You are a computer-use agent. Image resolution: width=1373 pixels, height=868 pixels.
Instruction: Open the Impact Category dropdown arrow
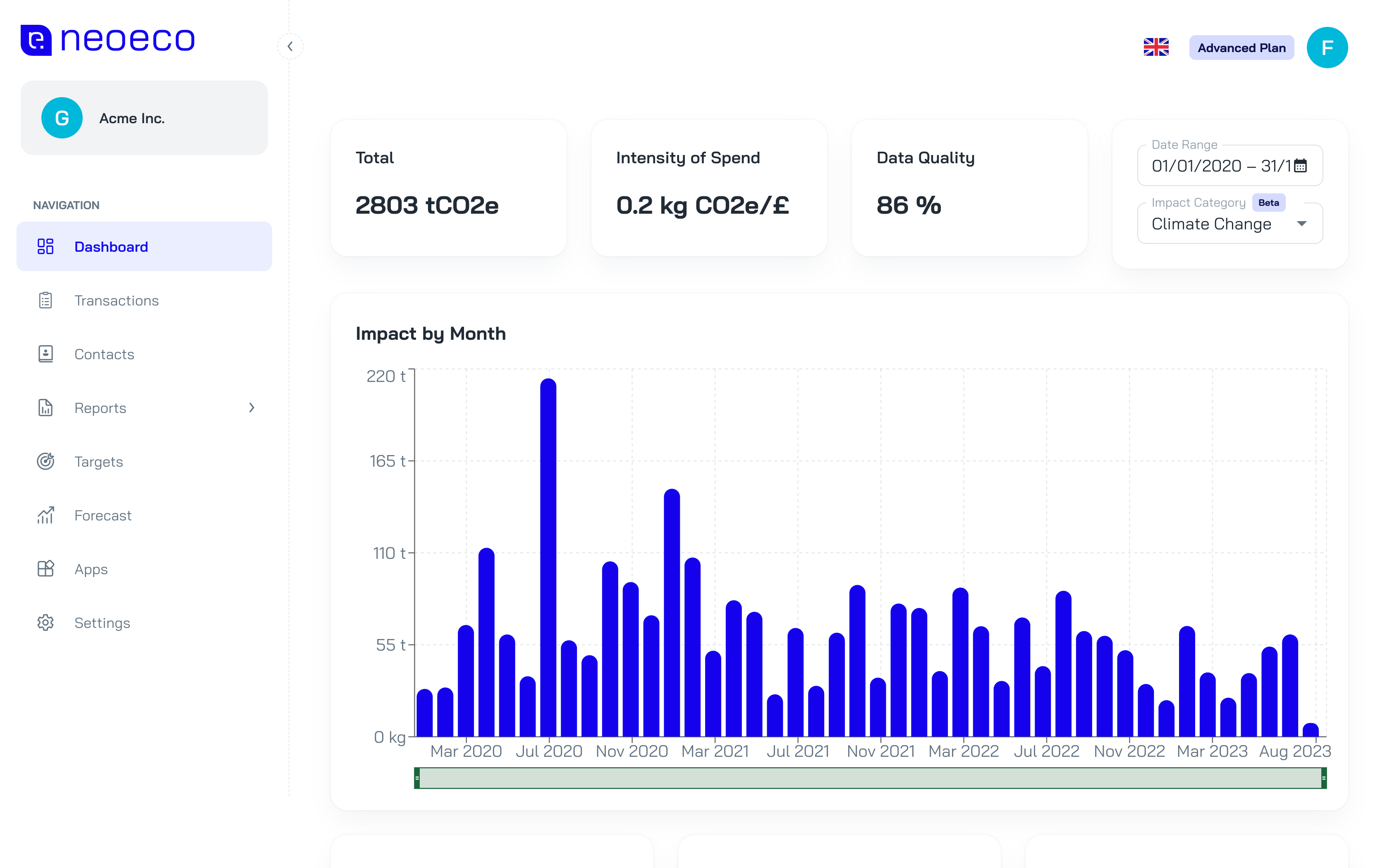[1302, 224]
